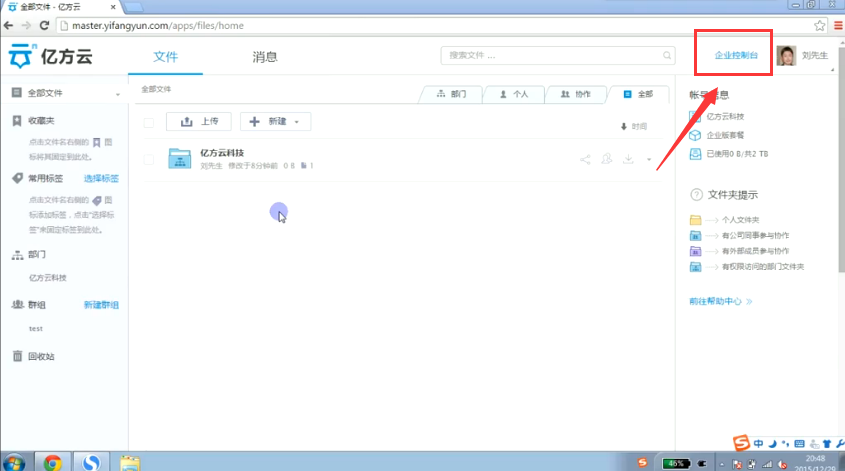Tick the 亿方云科技 folder checkbox
The height and width of the screenshot is (471, 845).
coord(149,159)
